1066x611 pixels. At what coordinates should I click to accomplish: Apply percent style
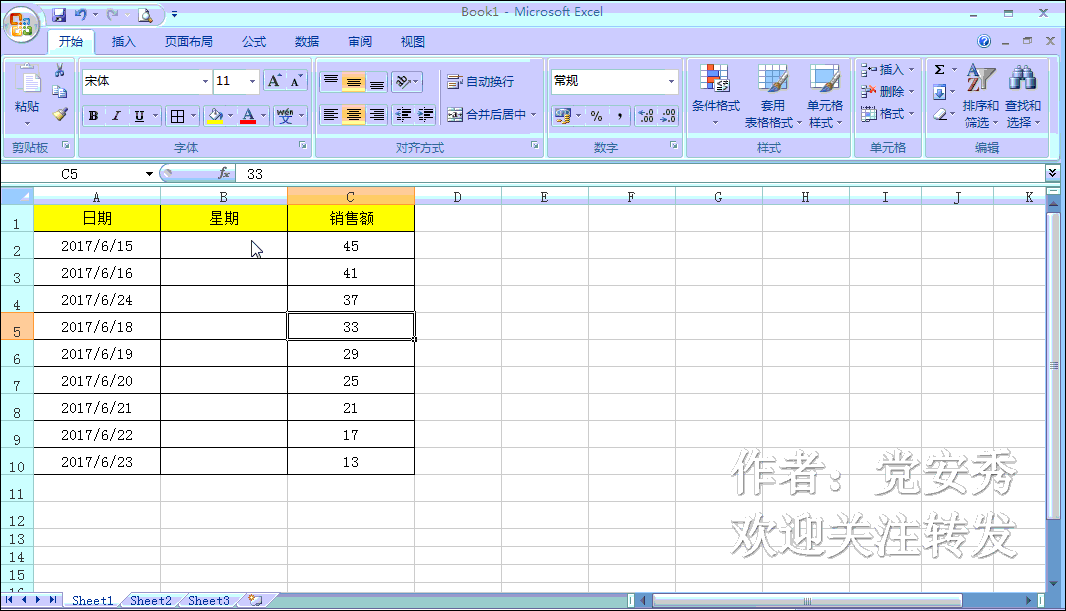[596, 116]
